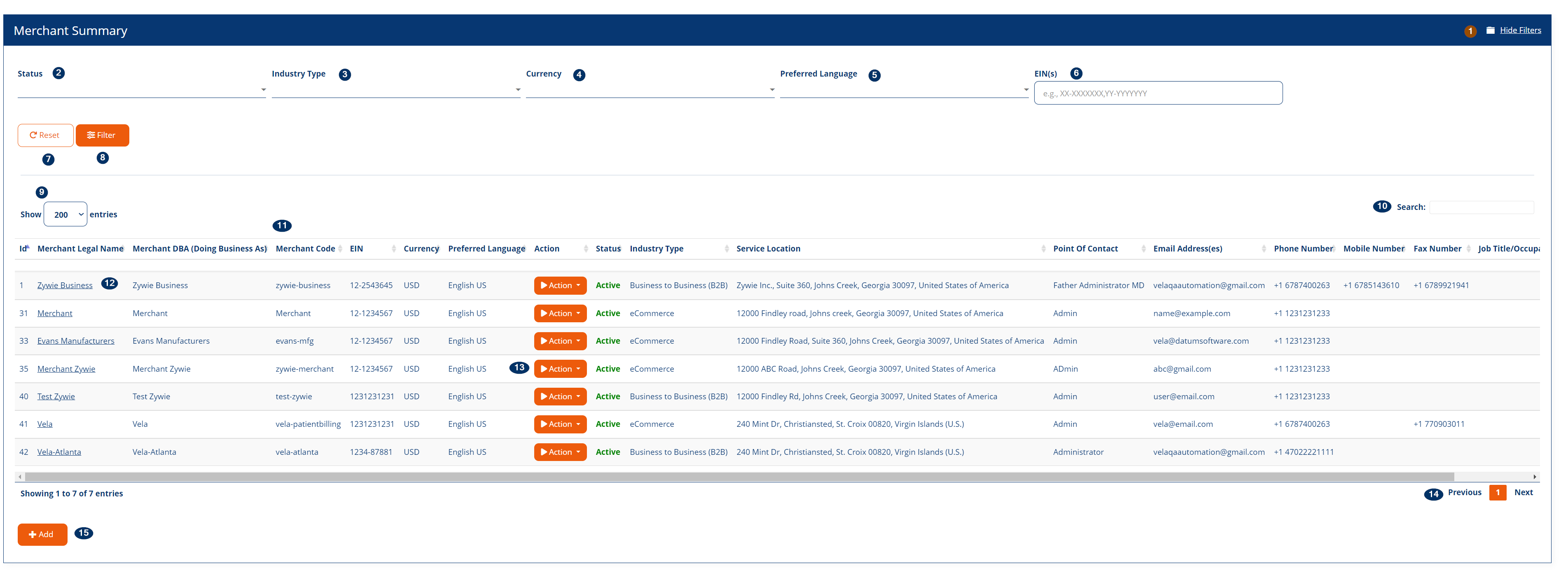The width and height of the screenshot is (1568, 575).
Task: Focus the EIN(s) input field
Action: click(1158, 94)
